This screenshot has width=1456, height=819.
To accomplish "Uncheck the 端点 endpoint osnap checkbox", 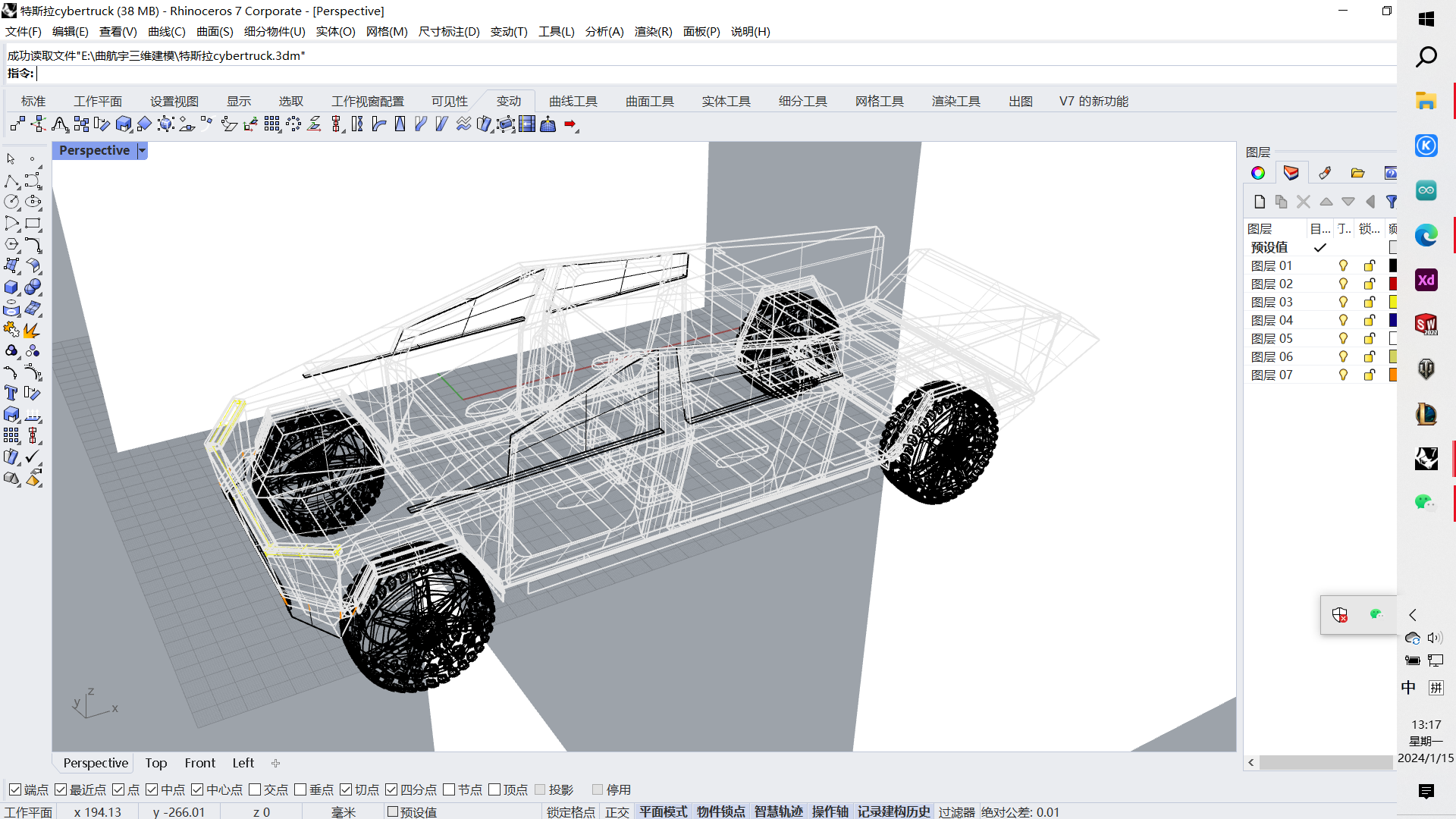I will coord(15,789).
